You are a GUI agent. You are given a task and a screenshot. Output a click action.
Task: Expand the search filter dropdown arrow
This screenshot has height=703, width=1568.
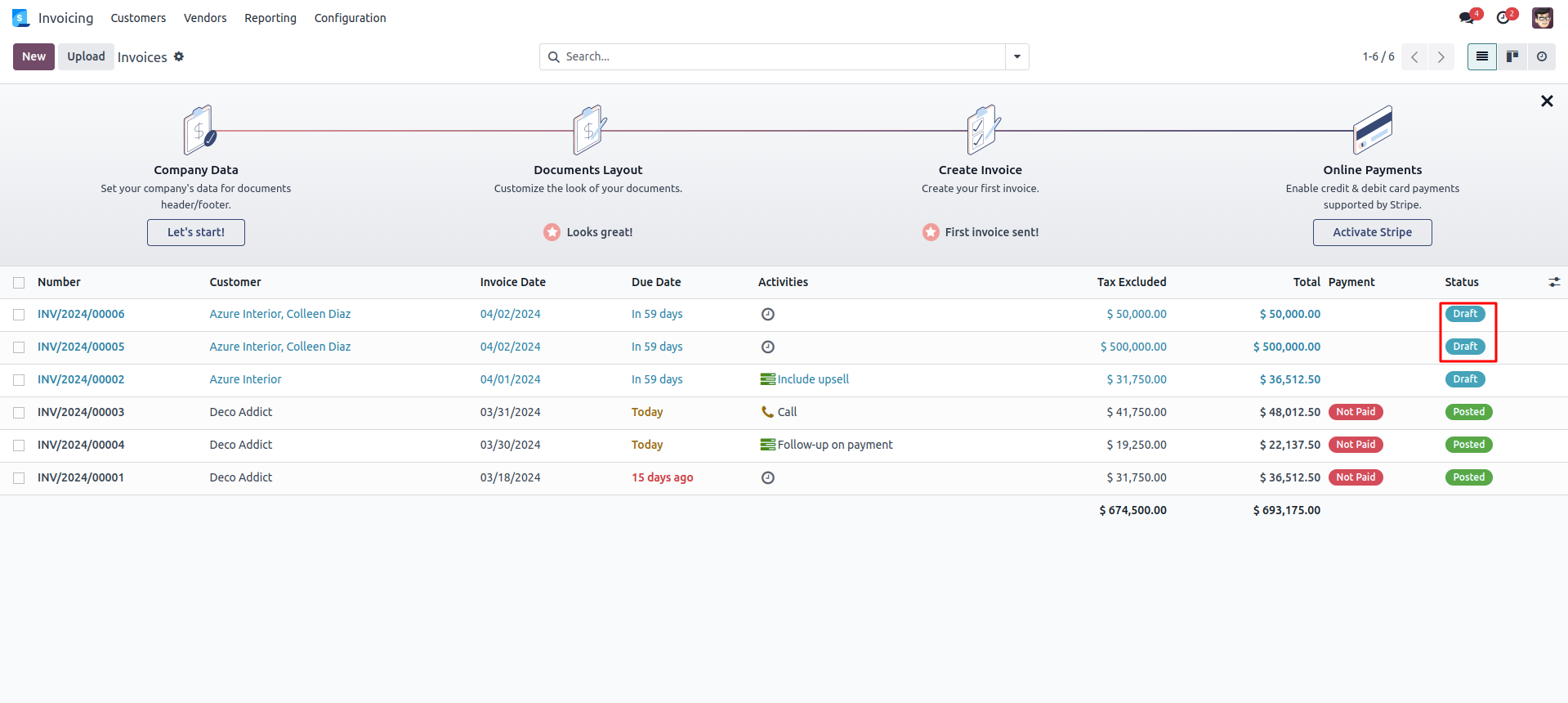tap(1017, 56)
